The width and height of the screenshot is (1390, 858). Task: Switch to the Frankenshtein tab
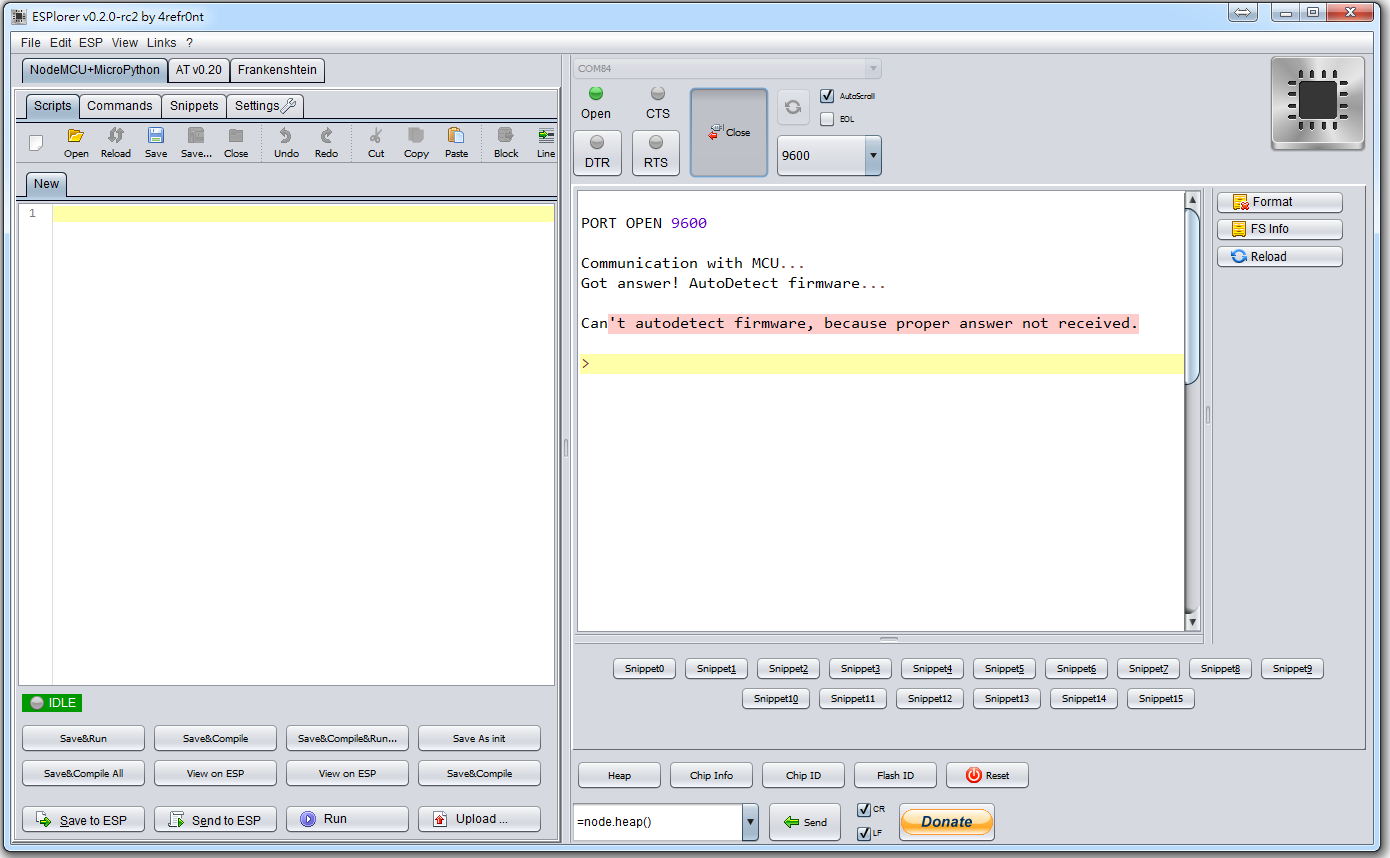coord(277,70)
